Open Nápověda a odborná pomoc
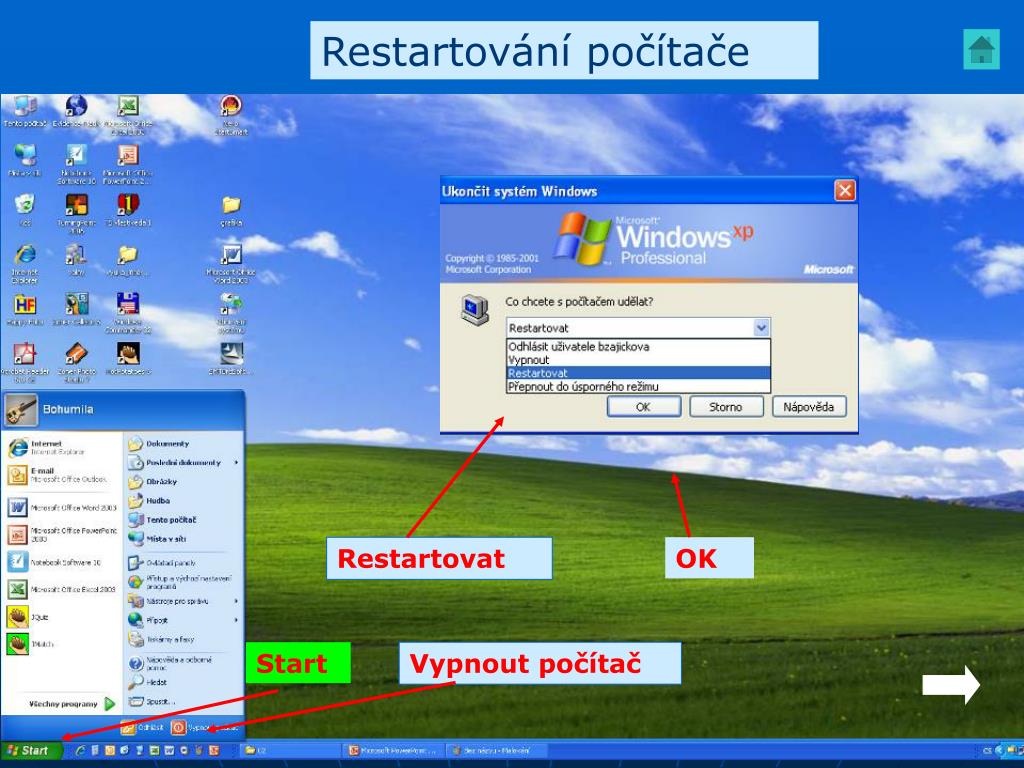Viewport: 1024px width, 768px height. [168, 664]
